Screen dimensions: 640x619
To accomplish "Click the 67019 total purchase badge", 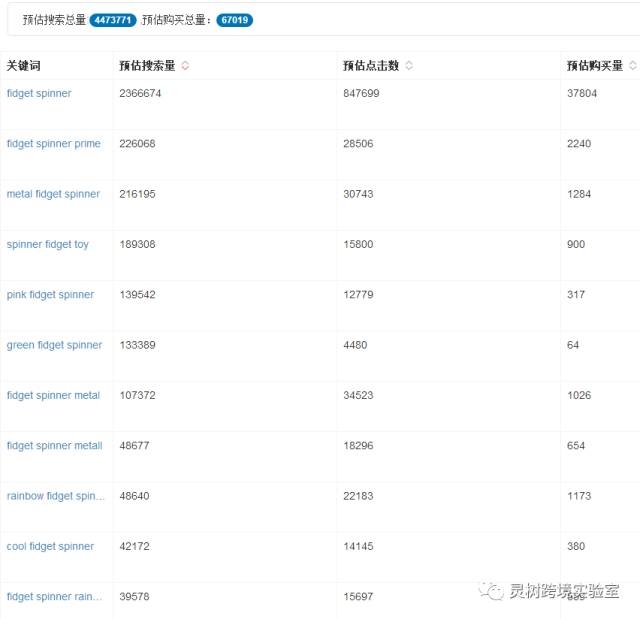I will pos(235,20).
